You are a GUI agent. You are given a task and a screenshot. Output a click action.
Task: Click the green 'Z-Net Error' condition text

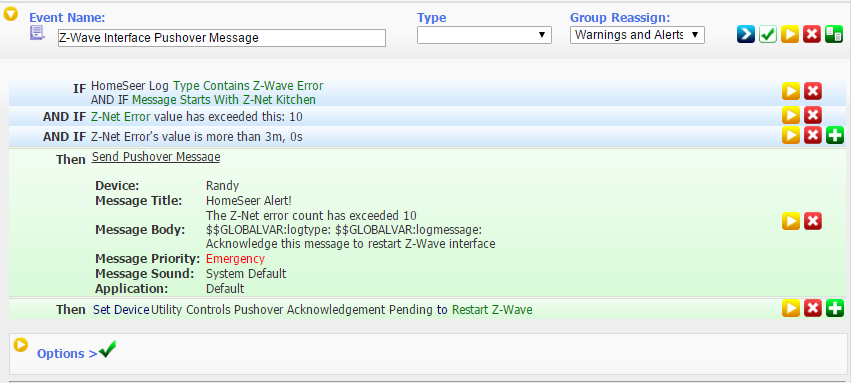tap(120, 117)
